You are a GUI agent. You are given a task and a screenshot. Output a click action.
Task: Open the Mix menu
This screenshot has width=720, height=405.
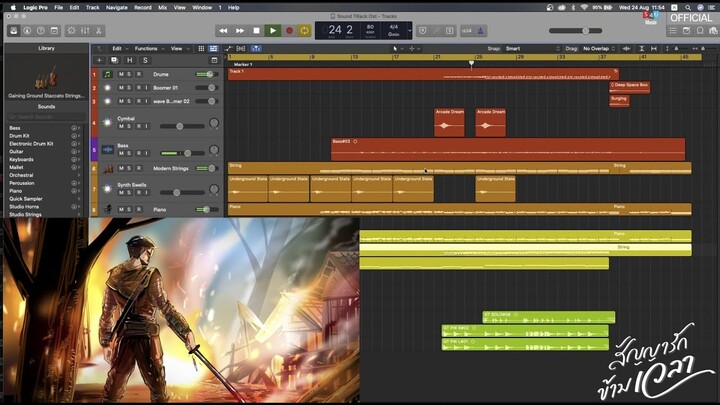pyautogui.click(x=162, y=7)
